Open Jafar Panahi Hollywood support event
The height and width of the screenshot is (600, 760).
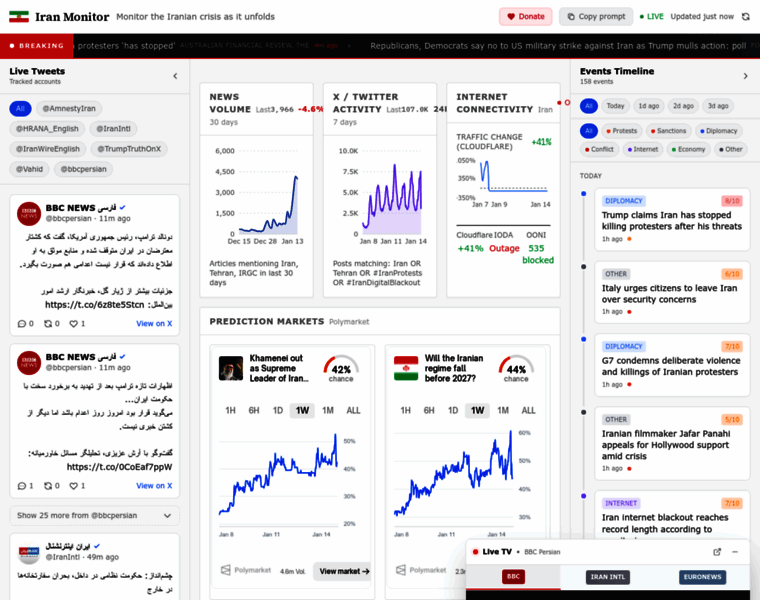click(x=672, y=444)
